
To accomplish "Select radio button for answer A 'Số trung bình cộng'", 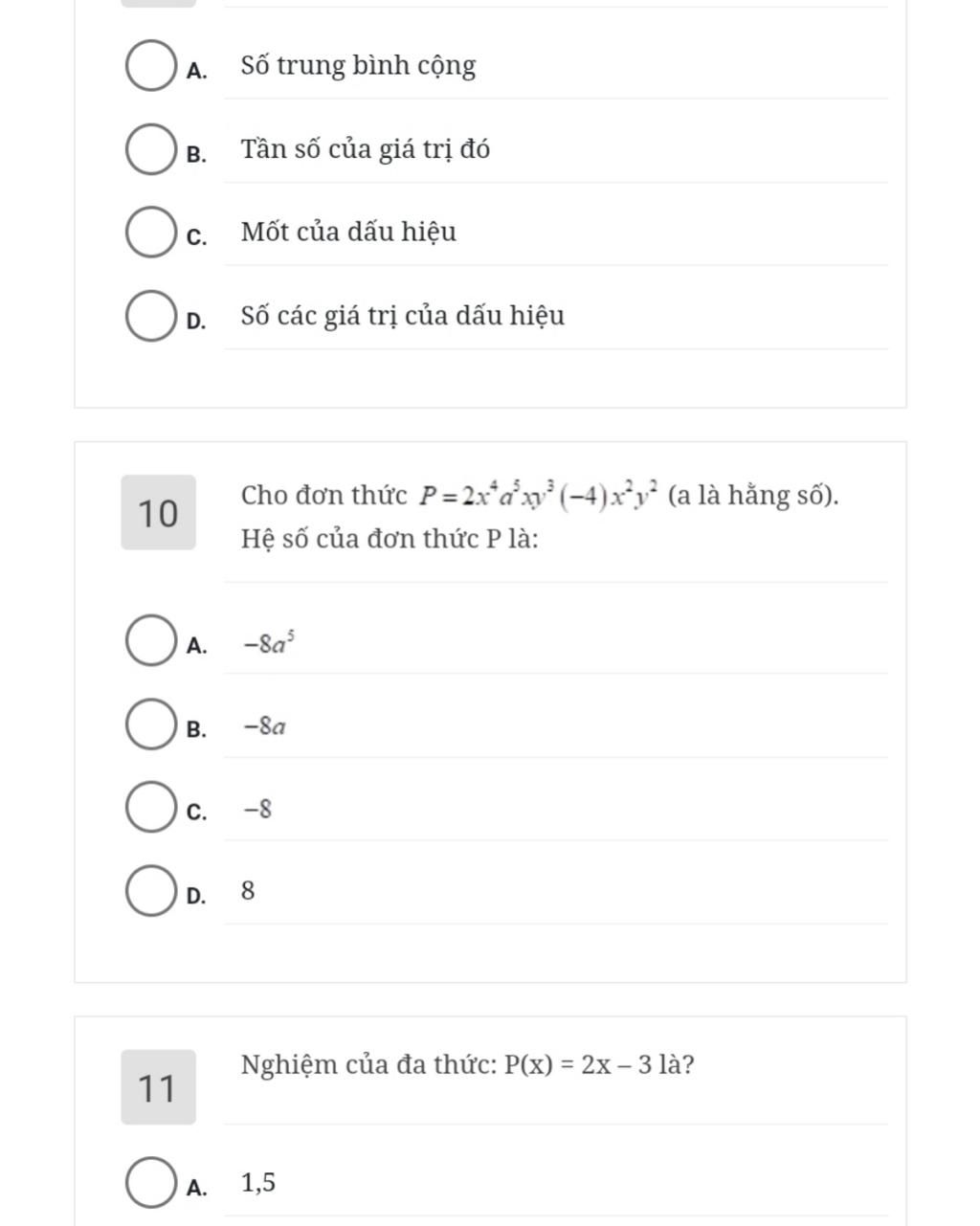I will point(150,68).
